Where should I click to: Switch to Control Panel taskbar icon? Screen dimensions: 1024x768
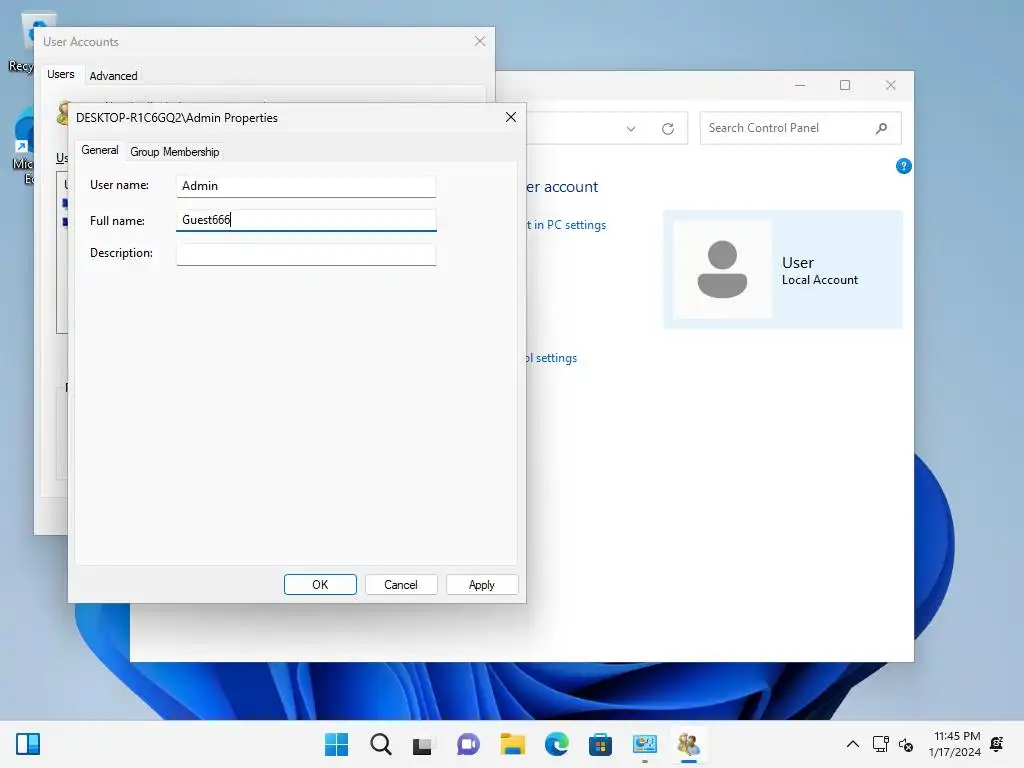coord(645,744)
